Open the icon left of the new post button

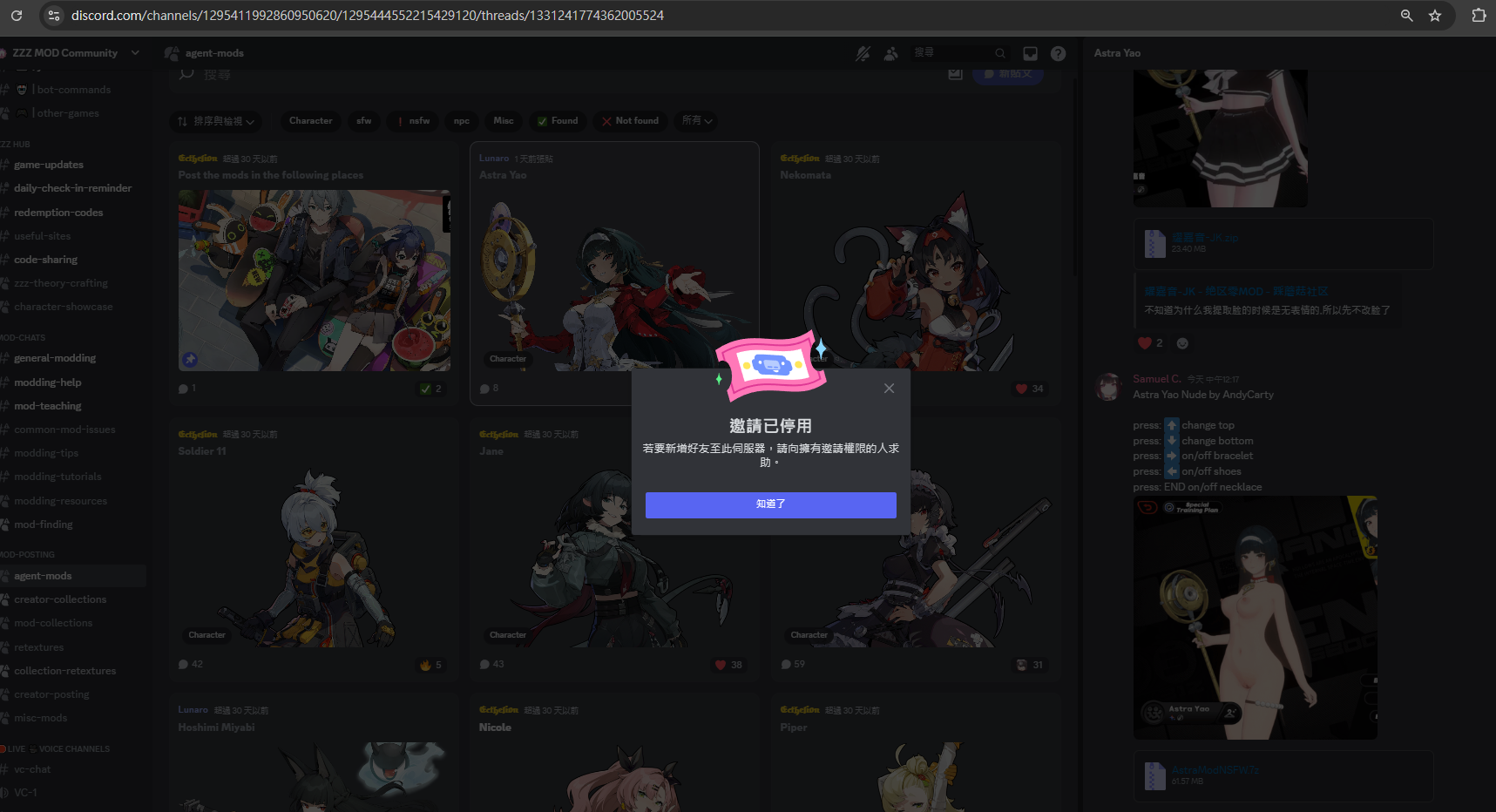click(x=955, y=74)
